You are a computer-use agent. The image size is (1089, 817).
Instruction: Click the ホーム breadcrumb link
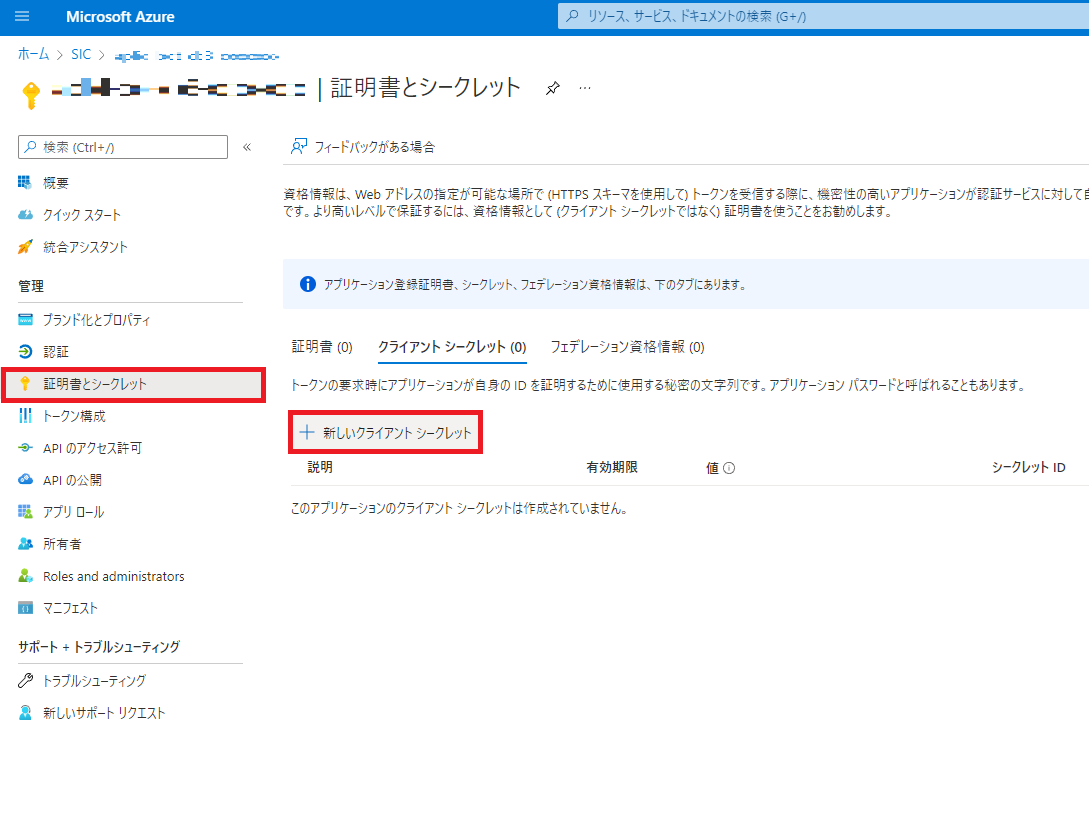[x=33, y=54]
